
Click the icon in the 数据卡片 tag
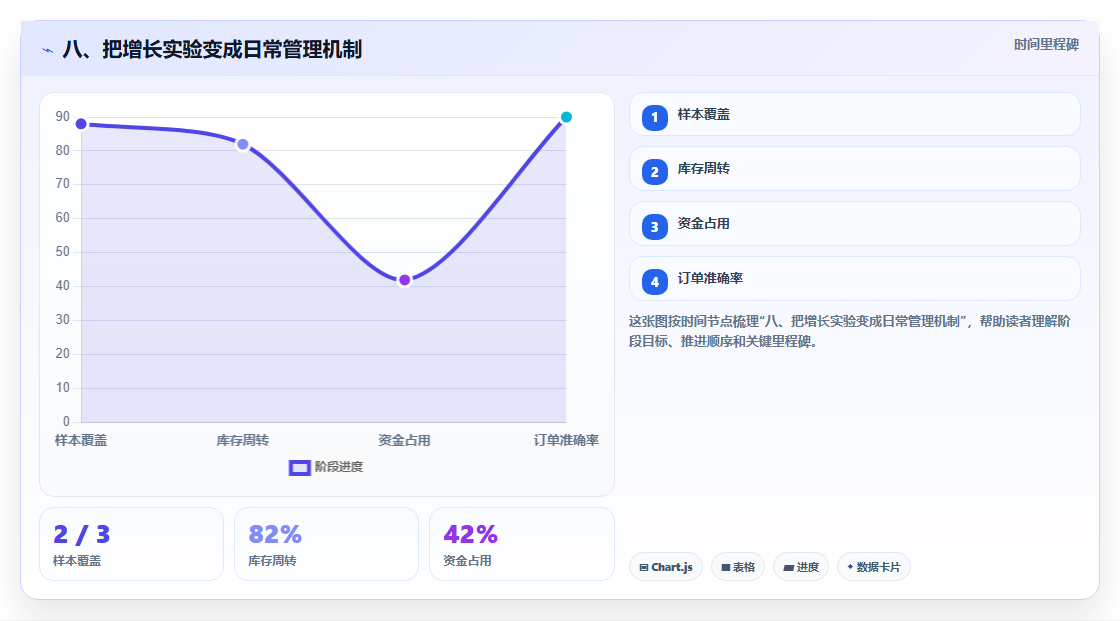(850, 567)
